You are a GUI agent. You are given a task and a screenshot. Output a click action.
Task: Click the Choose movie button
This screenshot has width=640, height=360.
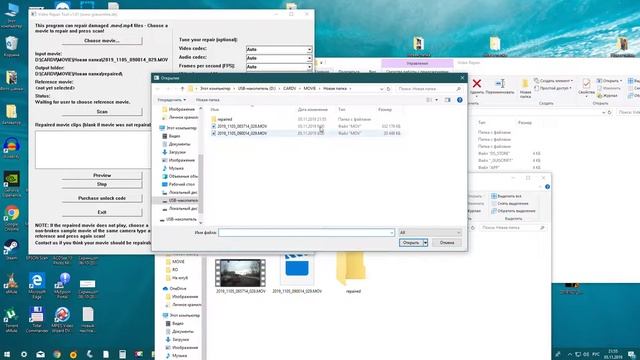(102, 41)
